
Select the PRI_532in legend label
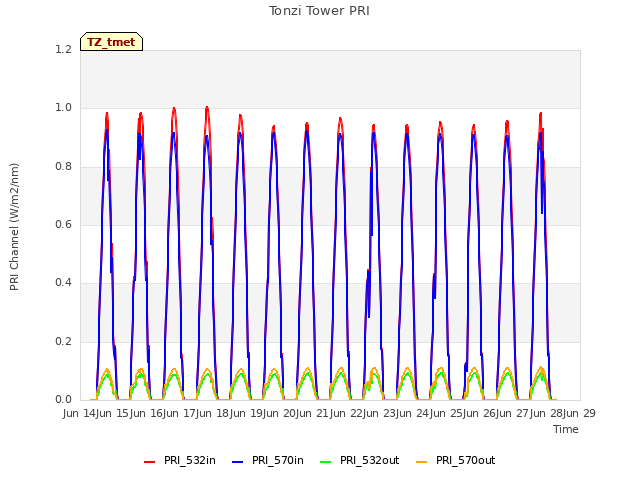[x=190, y=460]
